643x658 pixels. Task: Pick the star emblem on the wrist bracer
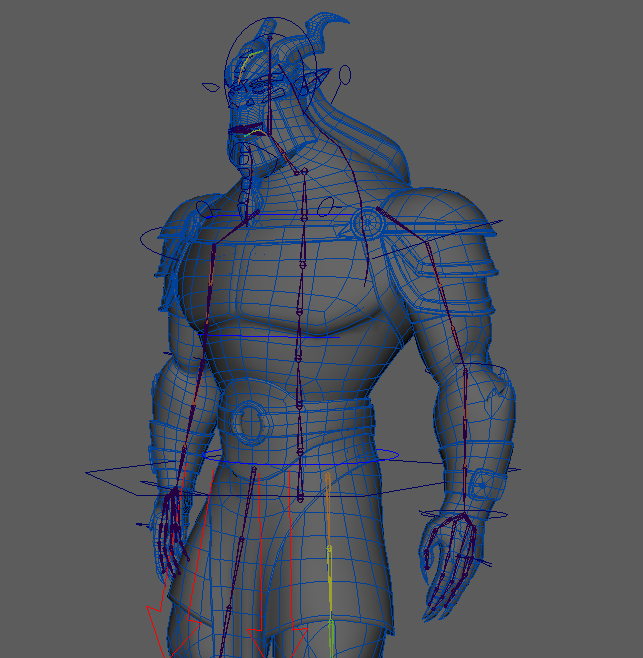(x=482, y=486)
